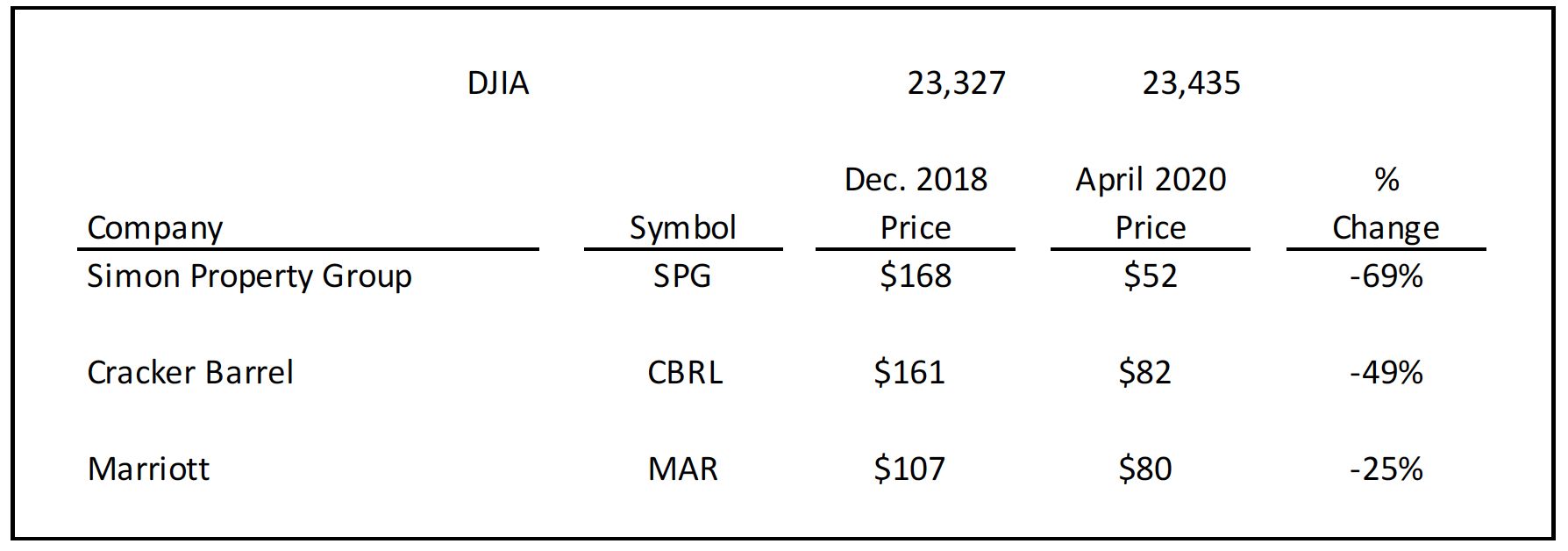Select the SPG symbol cell
1568x551 pixels.
(682, 276)
